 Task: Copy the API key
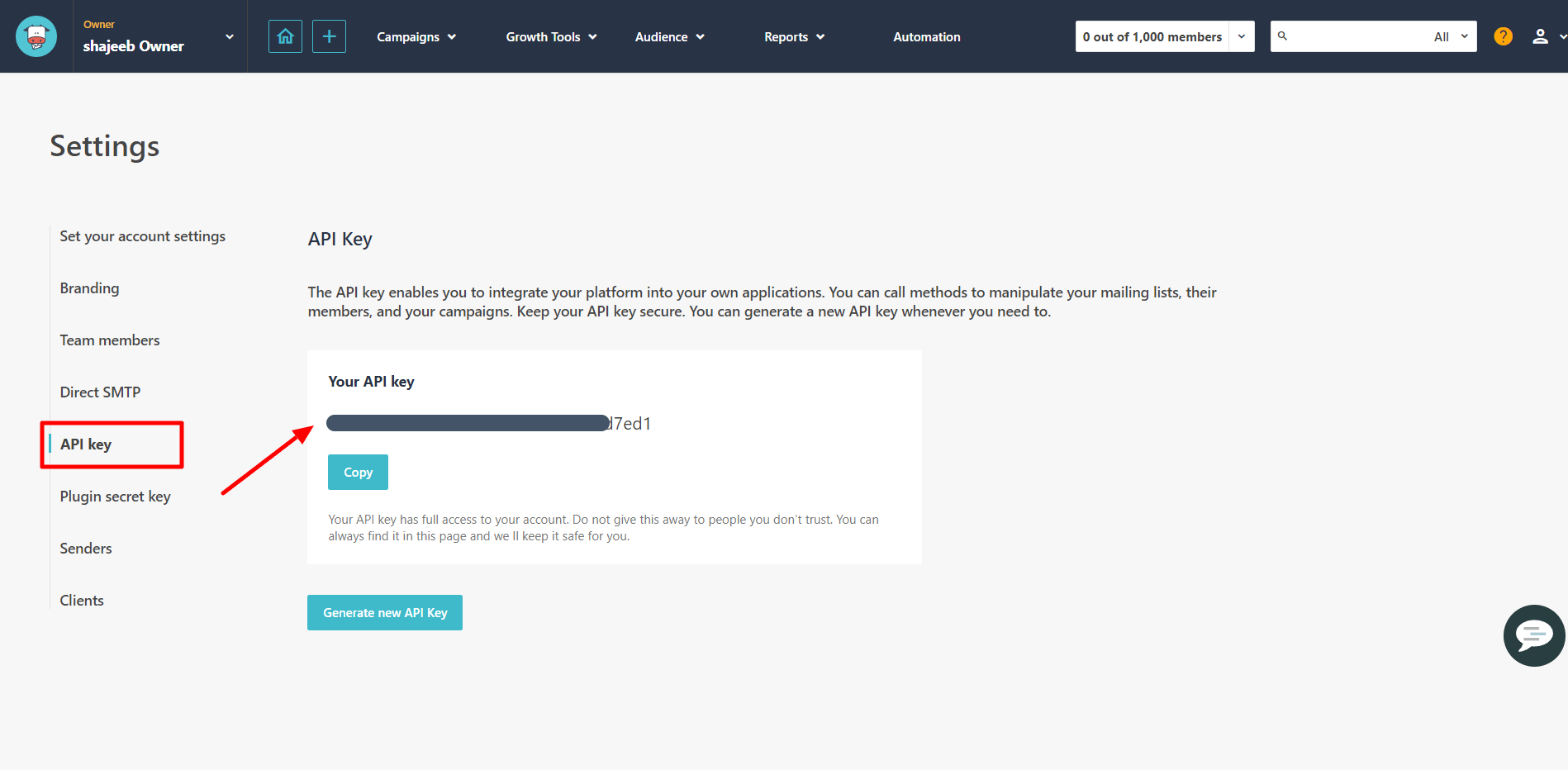(x=358, y=473)
